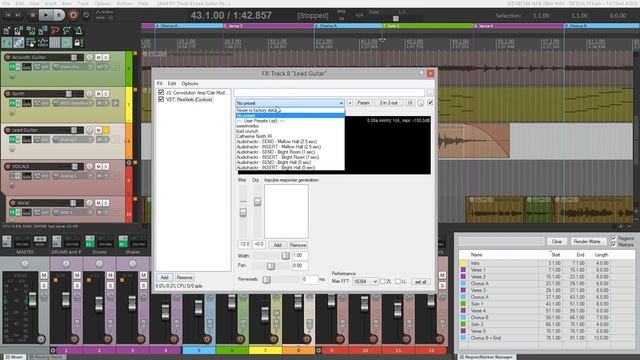Open Acoustic Guitar input selection dropdown
This screenshot has width=640, height=360.
[x=73, y=67]
